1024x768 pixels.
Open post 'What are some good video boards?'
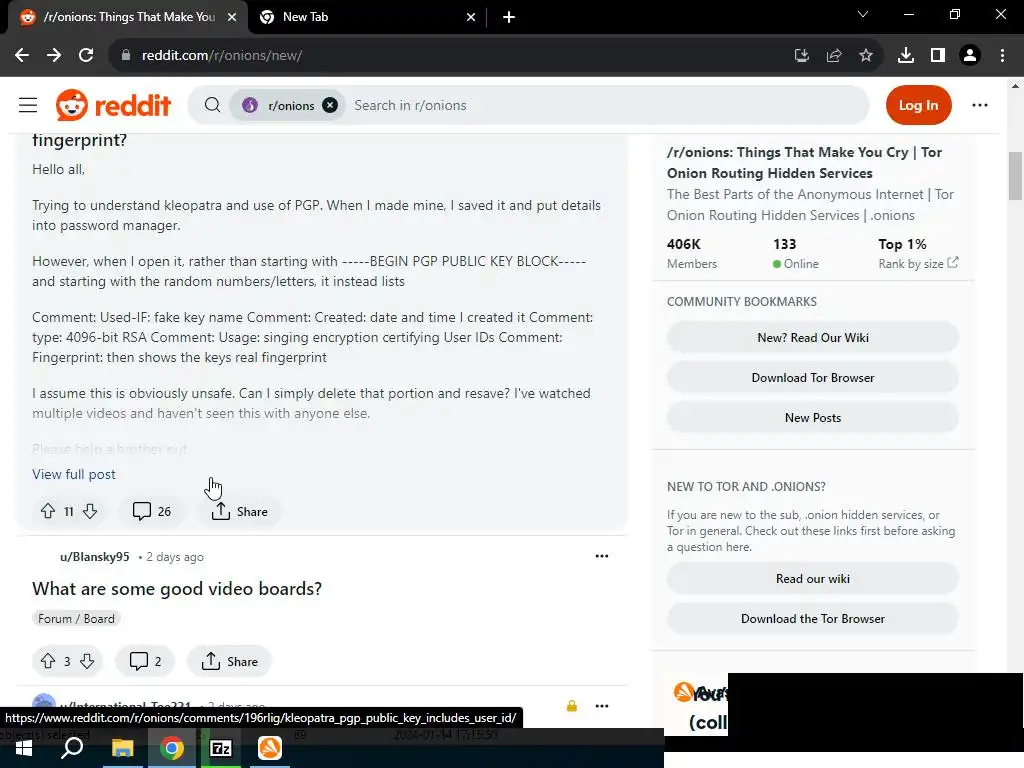(x=177, y=588)
